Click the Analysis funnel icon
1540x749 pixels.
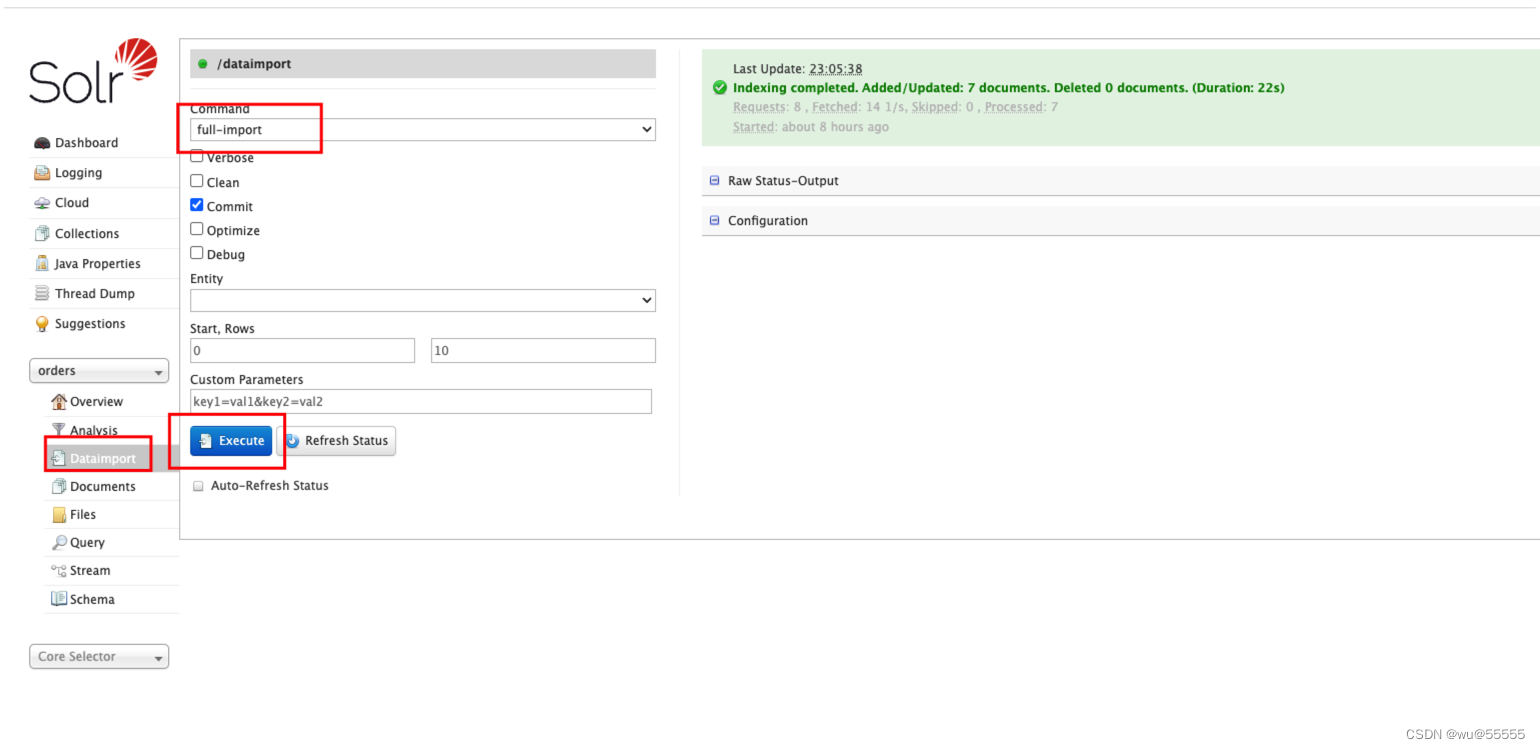coord(59,430)
